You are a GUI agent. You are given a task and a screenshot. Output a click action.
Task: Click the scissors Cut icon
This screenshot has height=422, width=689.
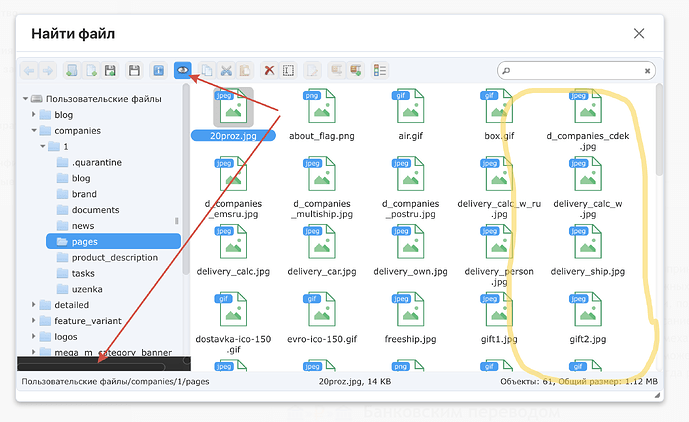[x=226, y=71]
